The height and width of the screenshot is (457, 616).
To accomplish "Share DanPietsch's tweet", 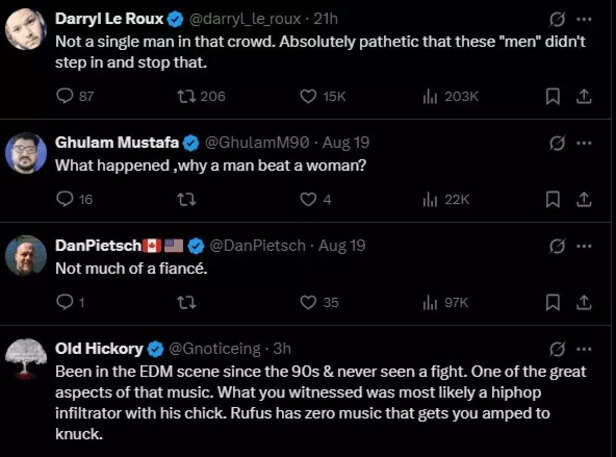I will coord(584,301).
